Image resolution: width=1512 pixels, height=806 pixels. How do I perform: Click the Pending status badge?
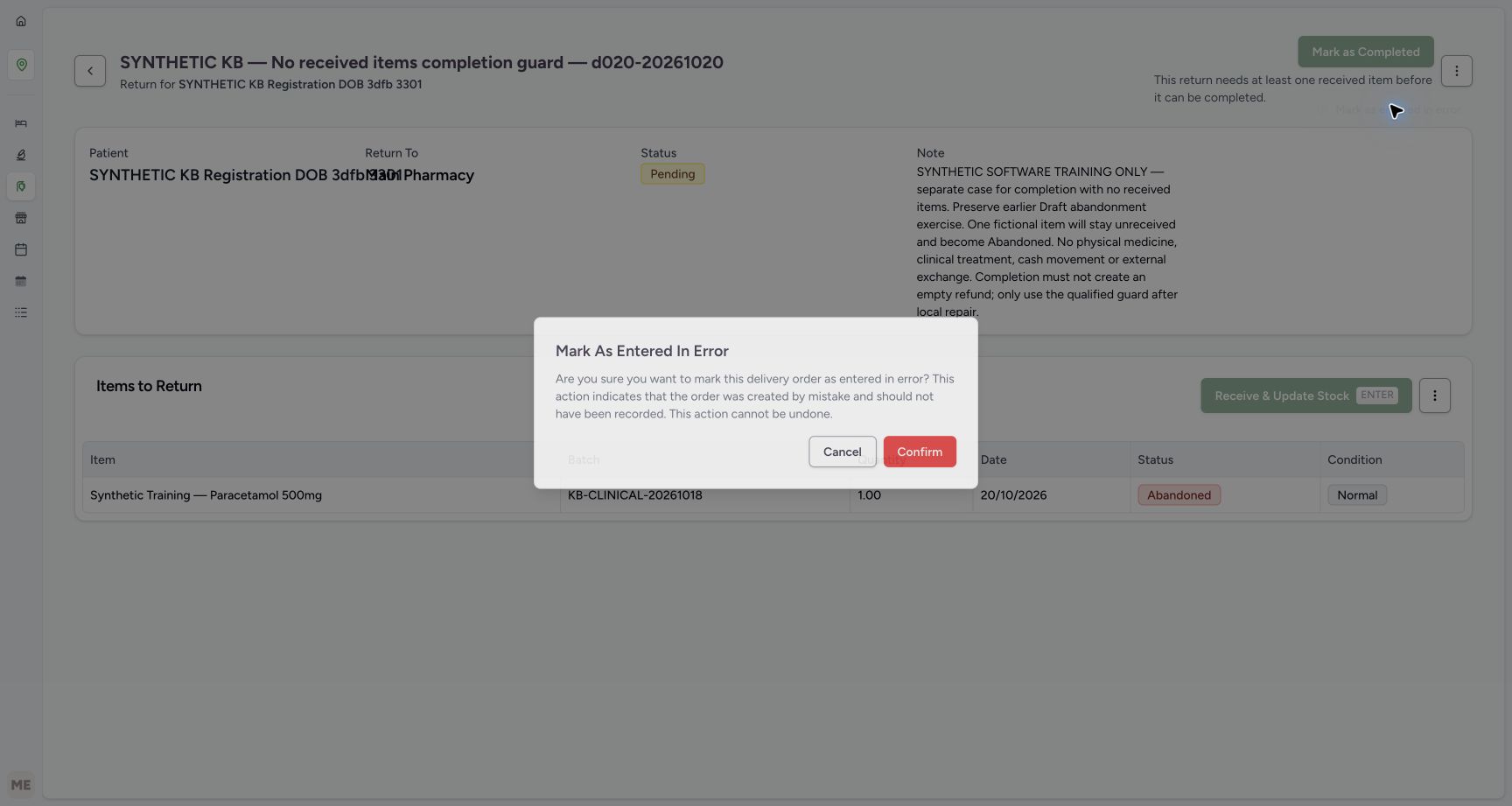[673, 174]
